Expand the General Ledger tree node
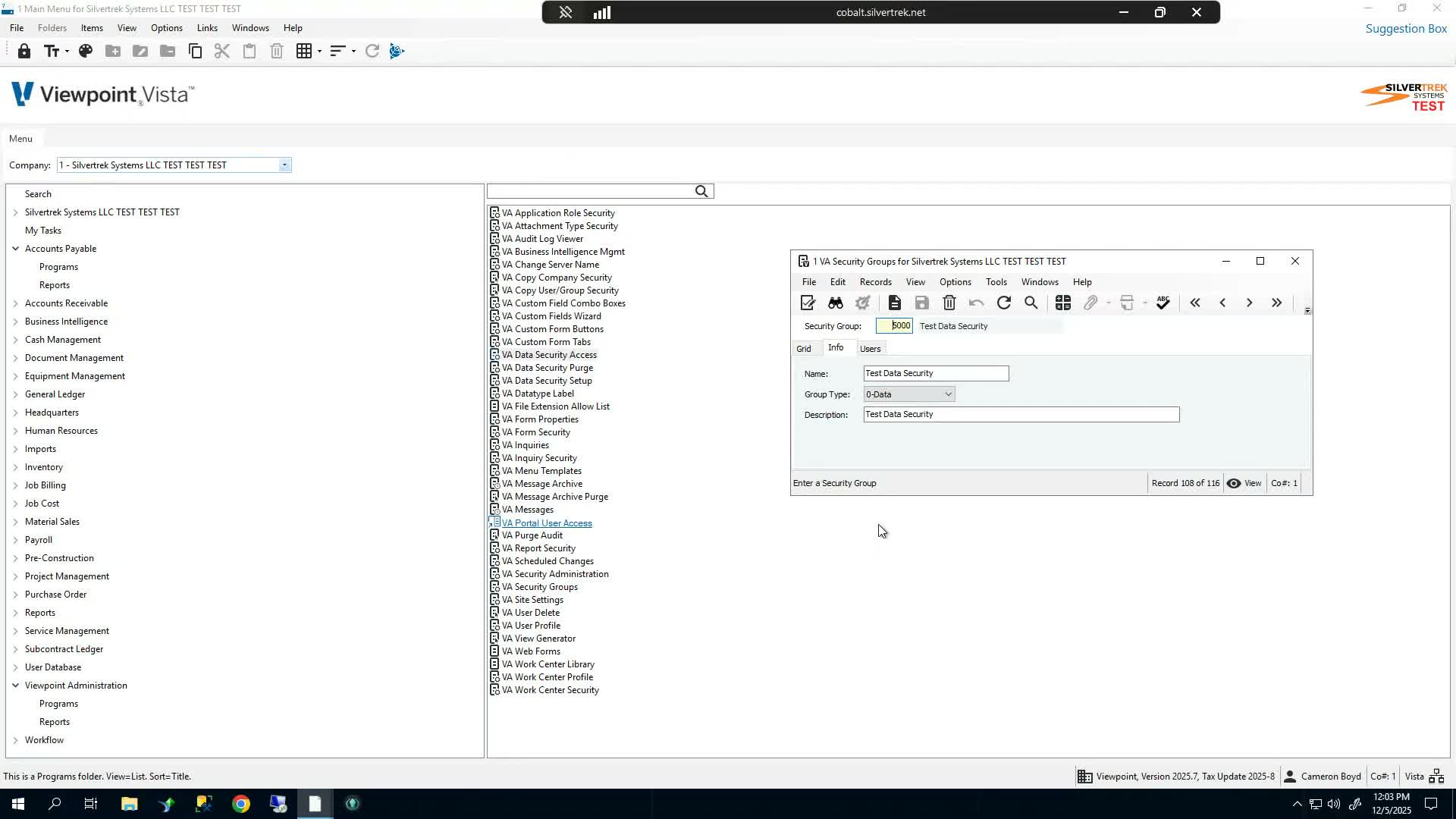 pyautogui.click(x=15, y=394)
